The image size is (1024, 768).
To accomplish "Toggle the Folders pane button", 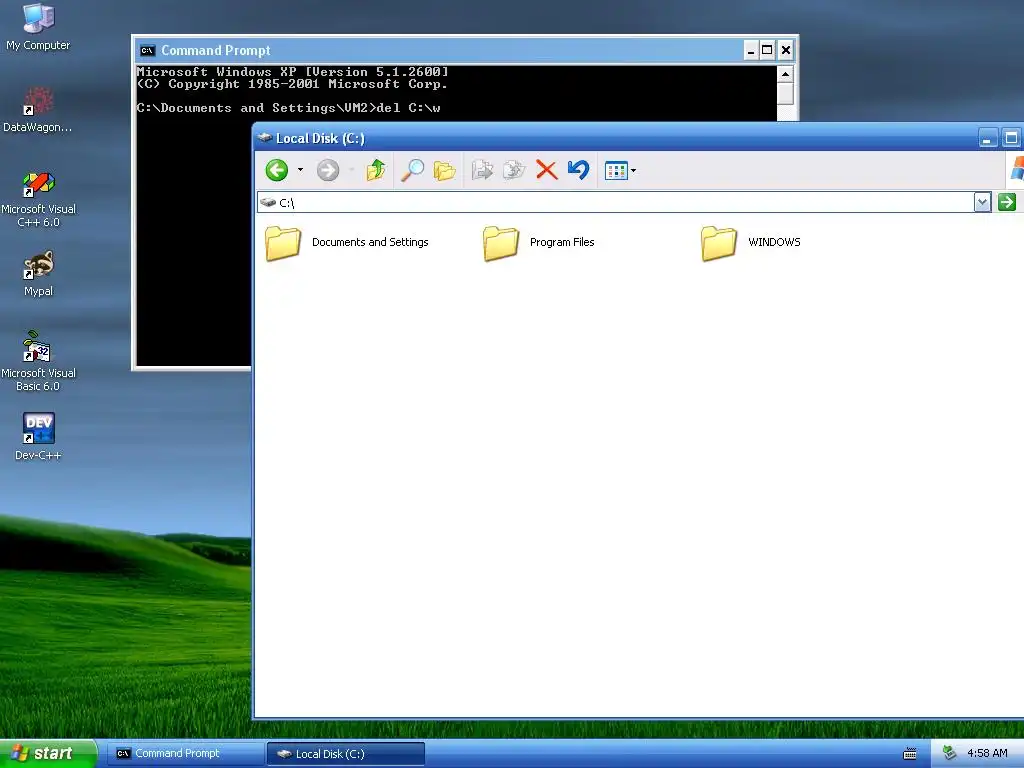I will click(x=445, y=170).
